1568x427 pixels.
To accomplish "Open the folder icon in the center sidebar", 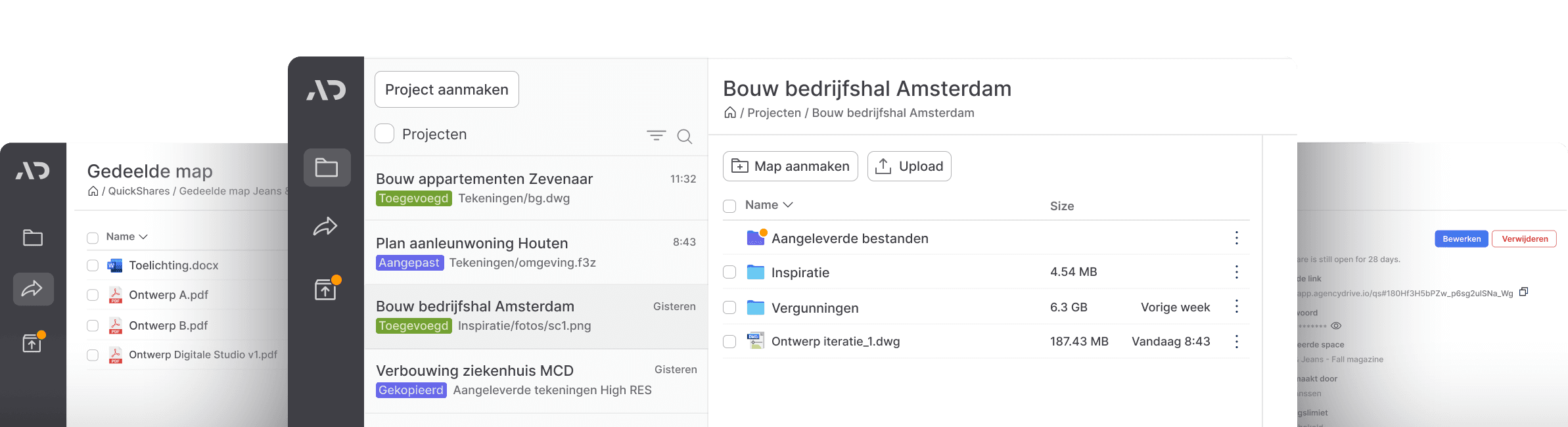I will click(327, 168).
